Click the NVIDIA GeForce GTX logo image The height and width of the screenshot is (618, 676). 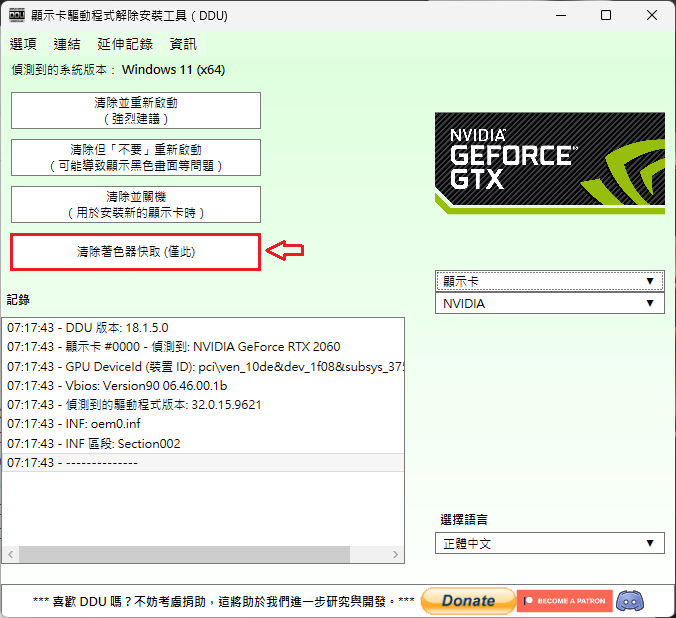(x=550, y=163)
